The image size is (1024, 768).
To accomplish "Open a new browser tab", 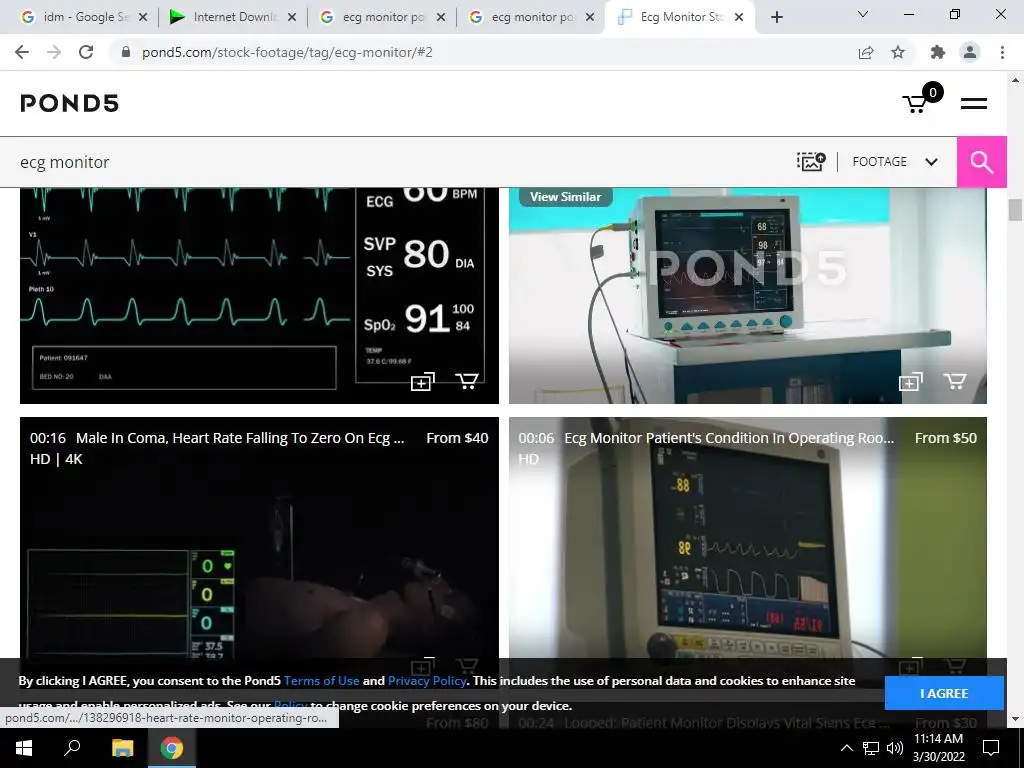I will 776,18.
